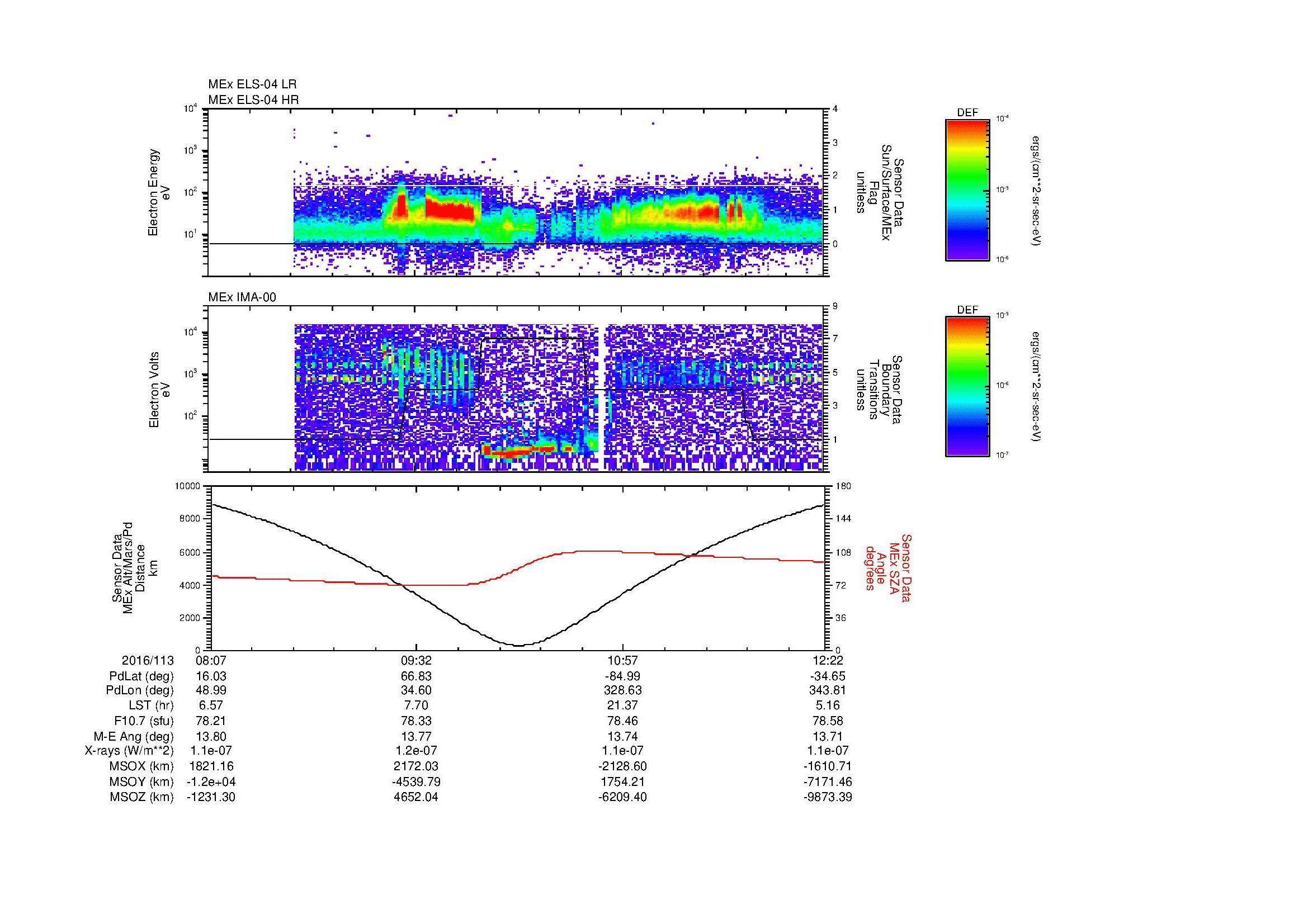Click the MSOZ value '4652.04'
This screenshot has width=1308, height=924.
coord(417,797)
